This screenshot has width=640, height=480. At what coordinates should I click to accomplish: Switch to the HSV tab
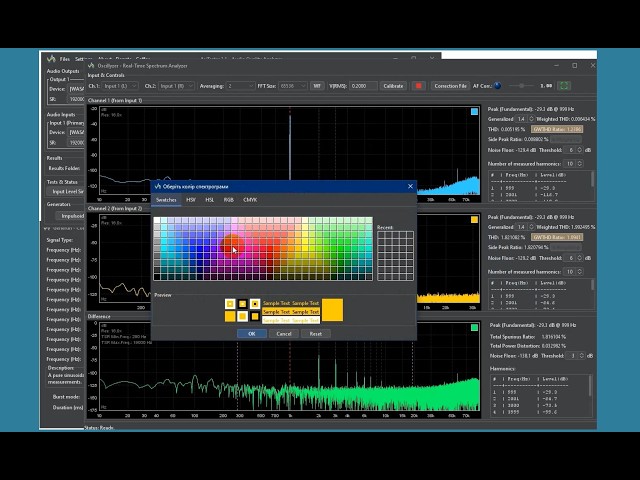point(191,200)
